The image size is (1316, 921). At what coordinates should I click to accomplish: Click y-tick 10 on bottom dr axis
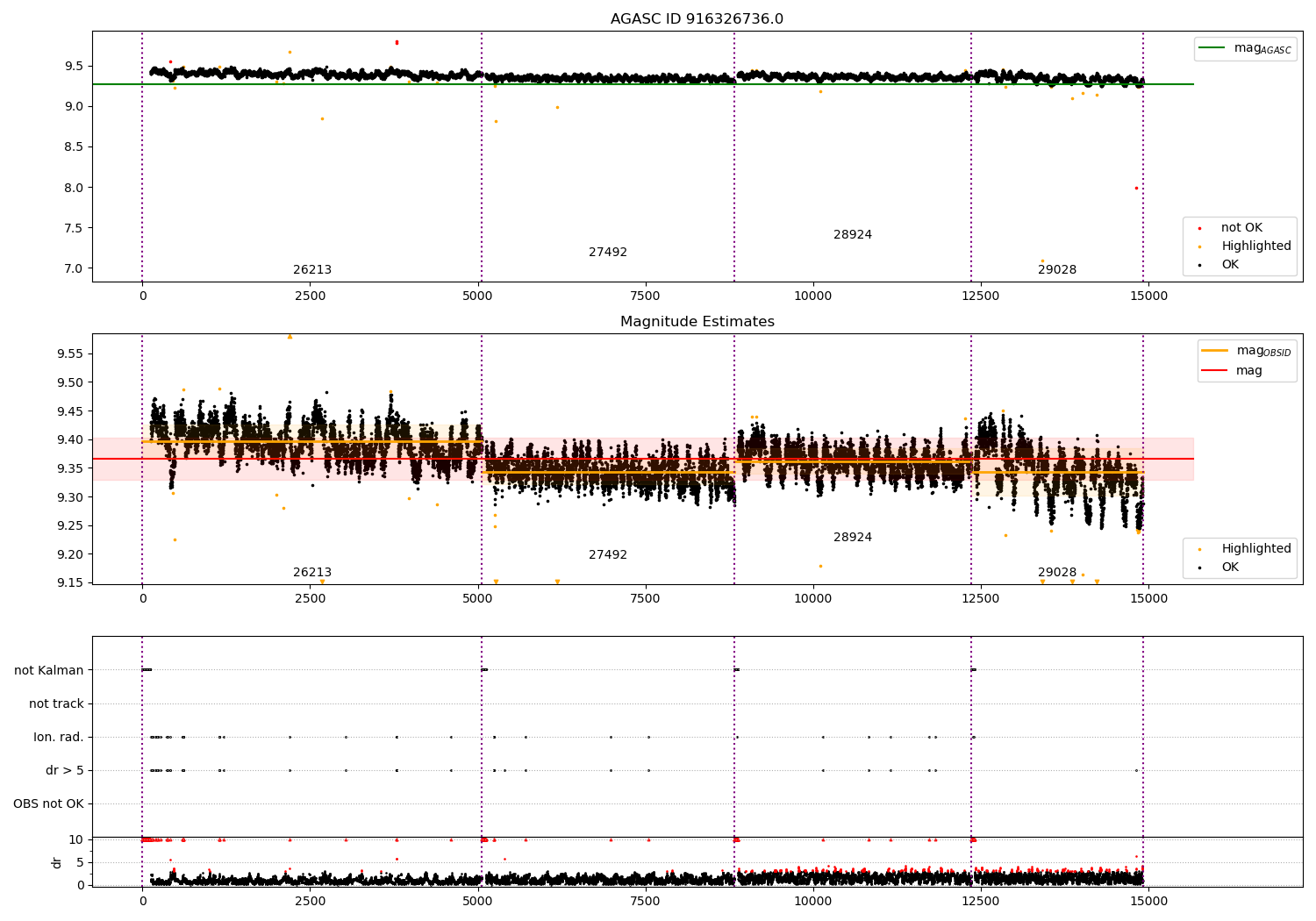(76, 839)
